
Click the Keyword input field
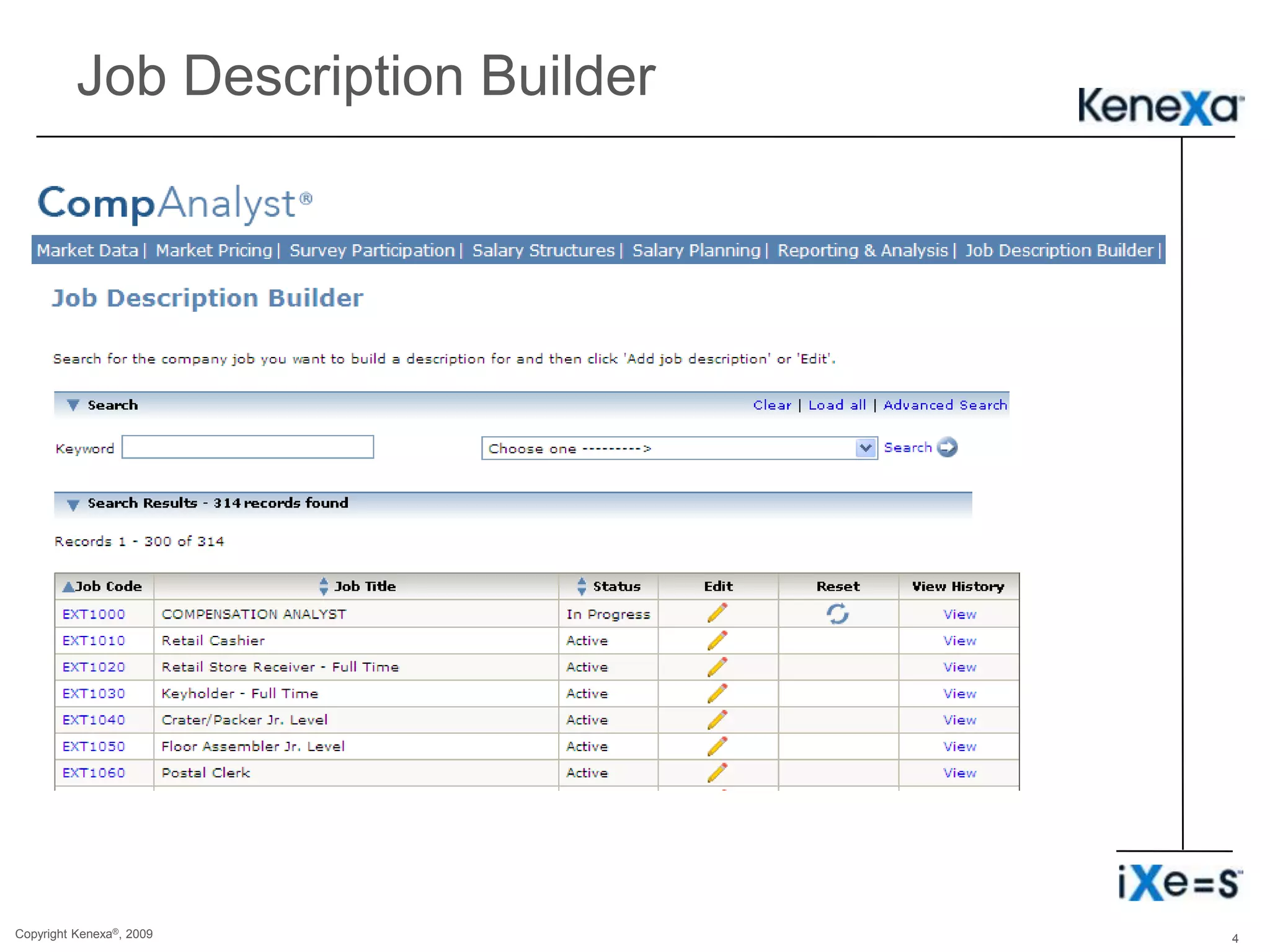(x=247, y=447)
